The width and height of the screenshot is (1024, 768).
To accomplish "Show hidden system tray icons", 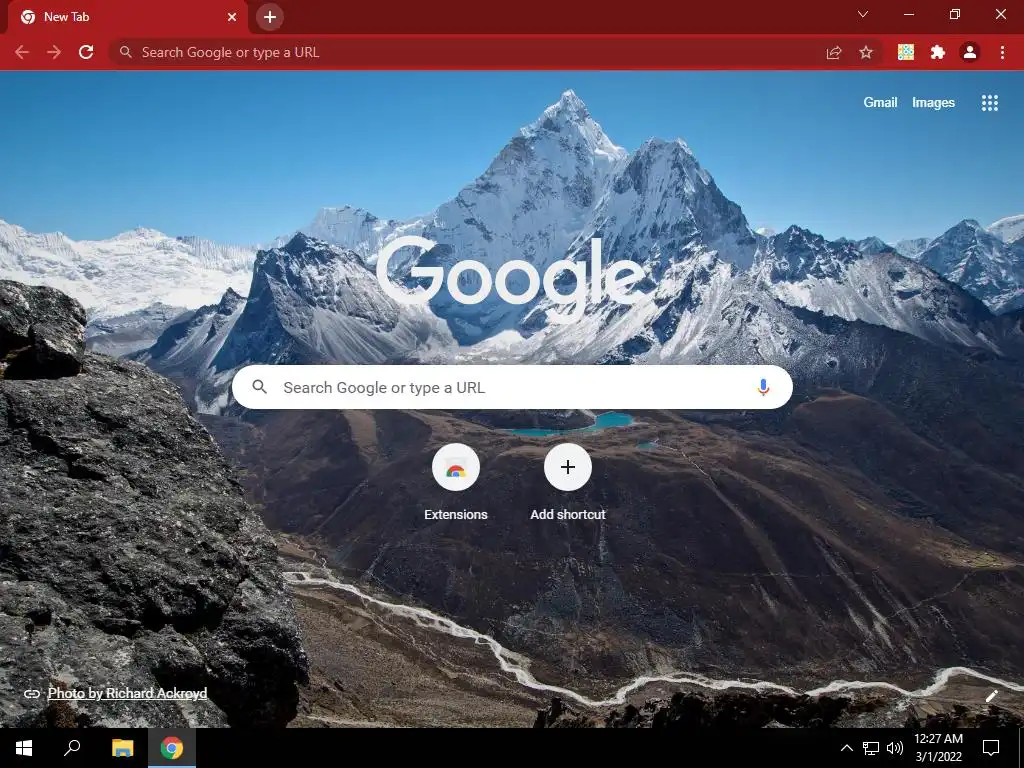I will tap(846, 748).
